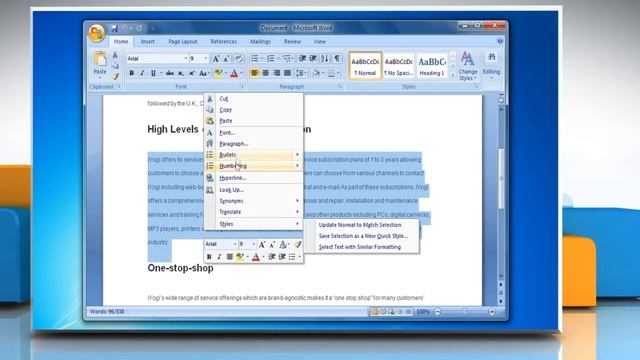Center text using the mini toolbar
The image size is (640, 360).
[229, 257]
